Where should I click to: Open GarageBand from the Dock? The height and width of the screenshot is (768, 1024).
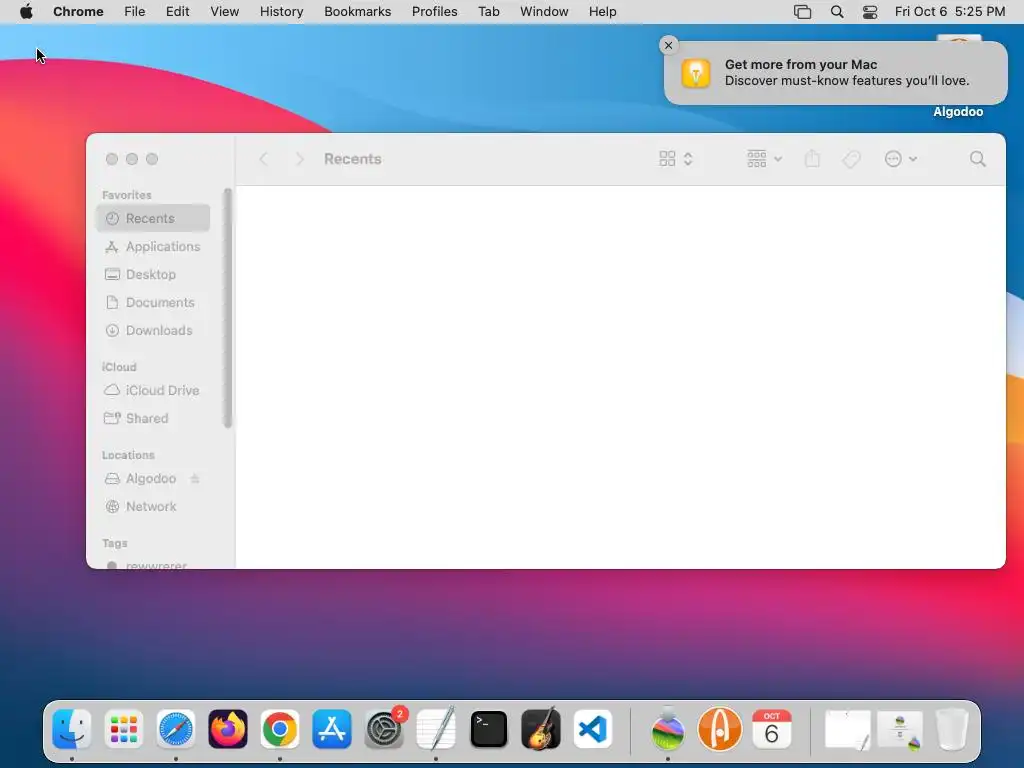tap(541, 729)
